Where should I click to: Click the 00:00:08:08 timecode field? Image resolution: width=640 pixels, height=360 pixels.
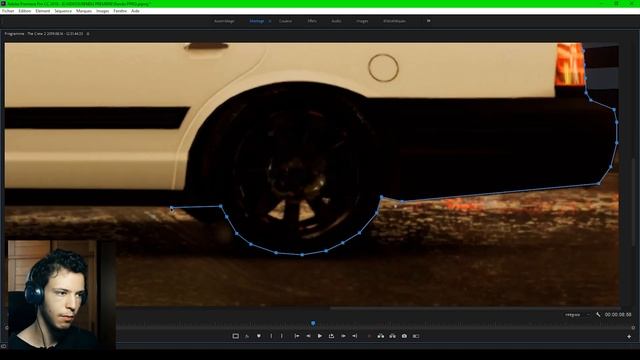pyautogui.click(x=618, y=315)
